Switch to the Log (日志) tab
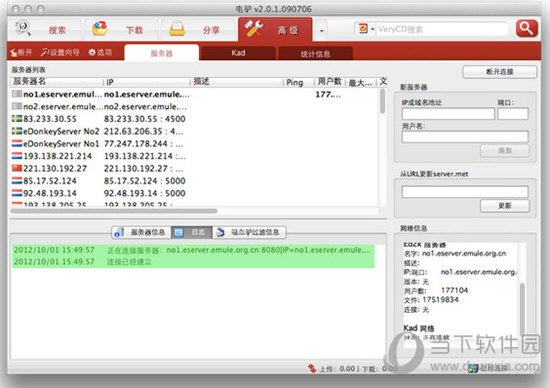 192,232
